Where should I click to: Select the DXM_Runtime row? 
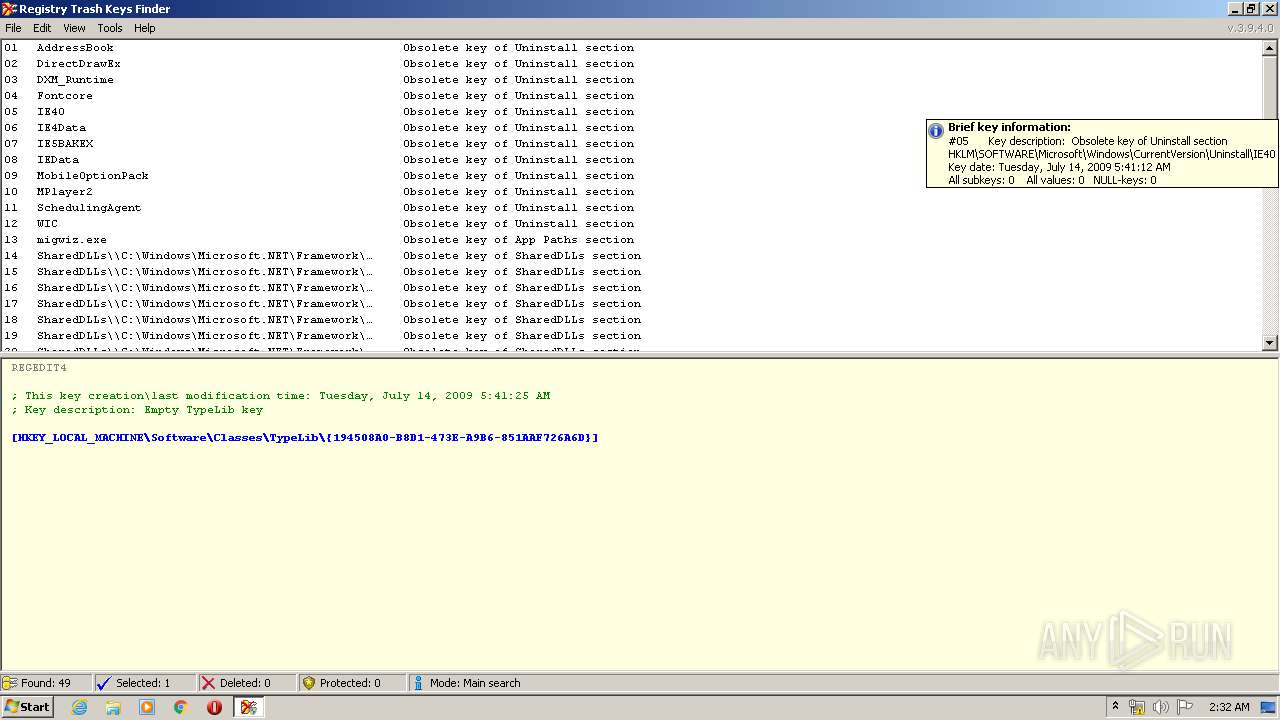click(632, 80)
